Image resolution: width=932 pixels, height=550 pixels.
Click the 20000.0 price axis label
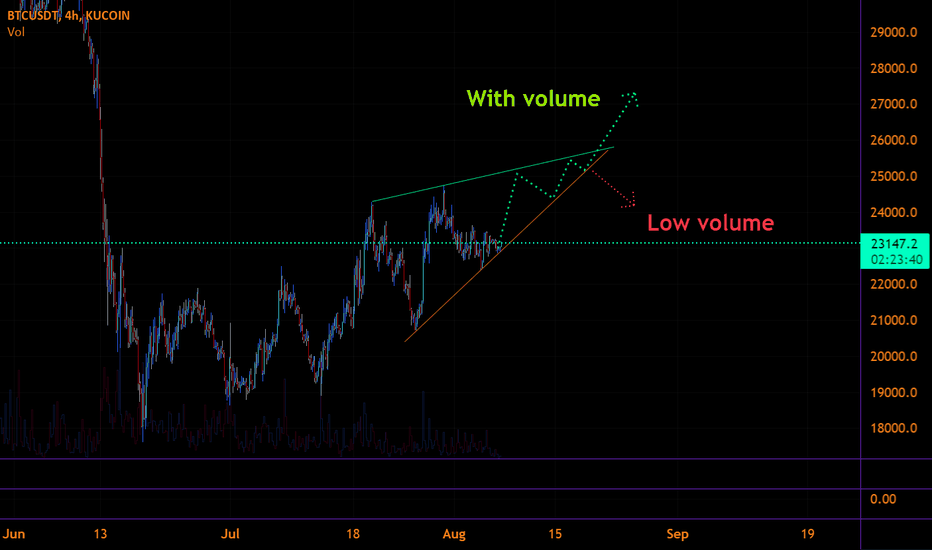(893, 357)
